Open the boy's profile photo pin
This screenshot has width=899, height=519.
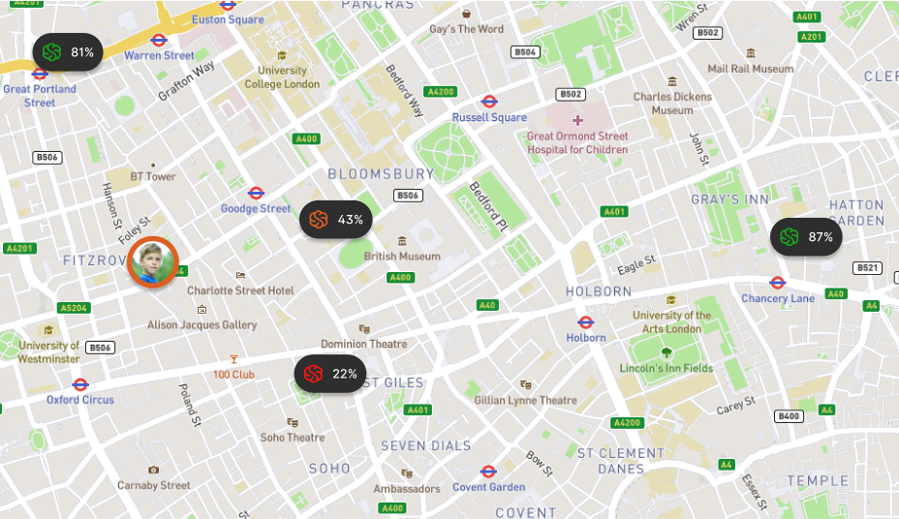pos(153,262)
